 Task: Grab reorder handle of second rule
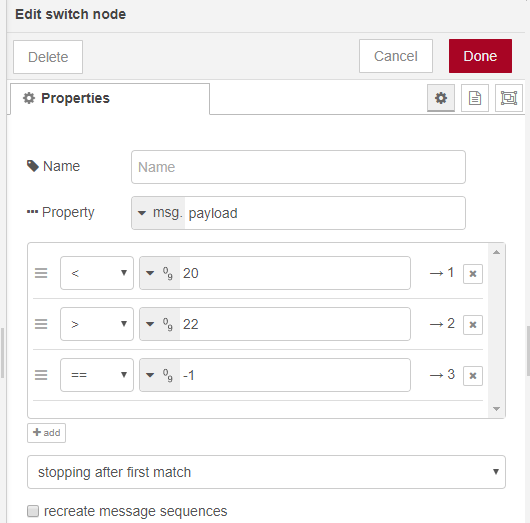pyautogui.click(x=41, y=324)
